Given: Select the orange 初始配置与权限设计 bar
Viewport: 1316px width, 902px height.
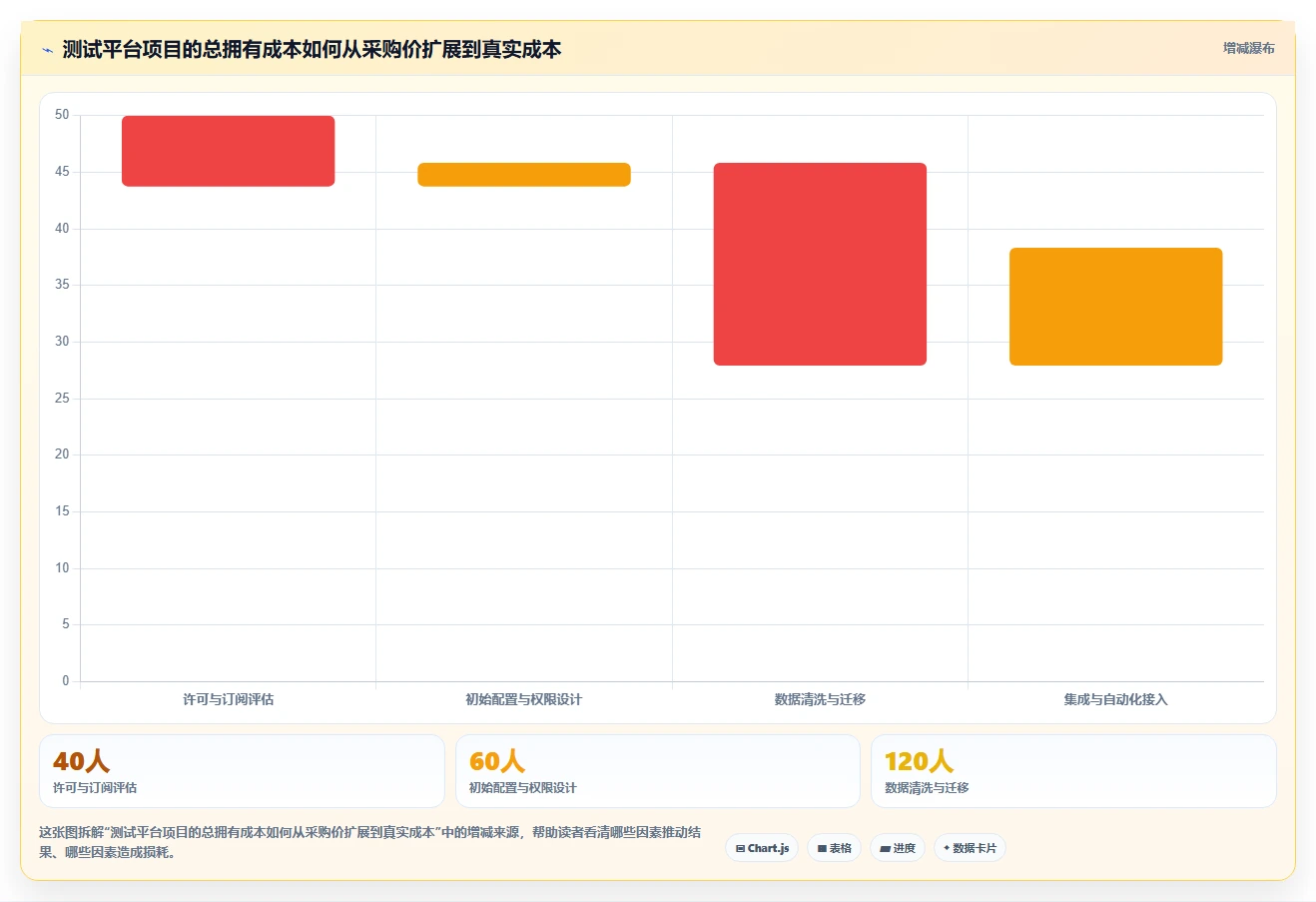Looking at the screenshot, I should pos(524,175).
